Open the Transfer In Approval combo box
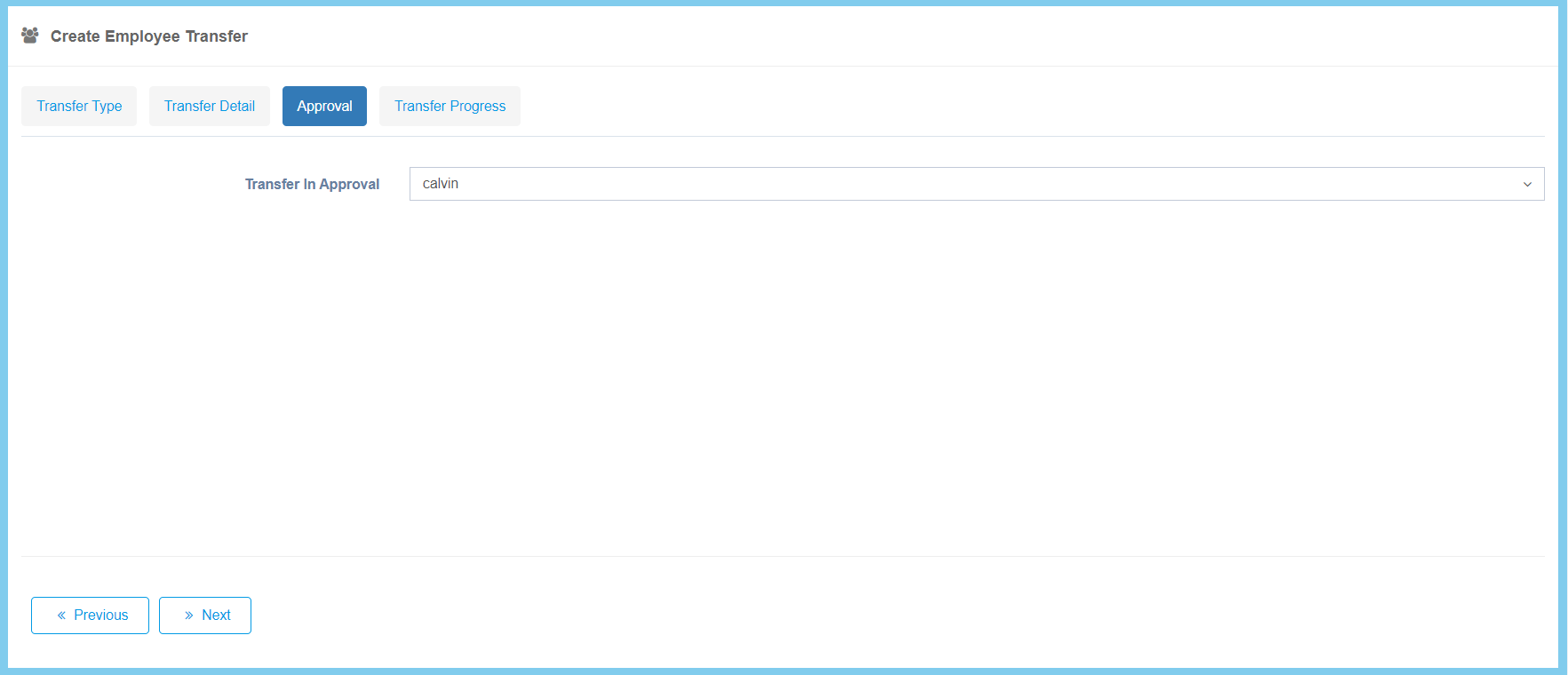Viewport: 1568px width, 675px height. click(975, 184)
